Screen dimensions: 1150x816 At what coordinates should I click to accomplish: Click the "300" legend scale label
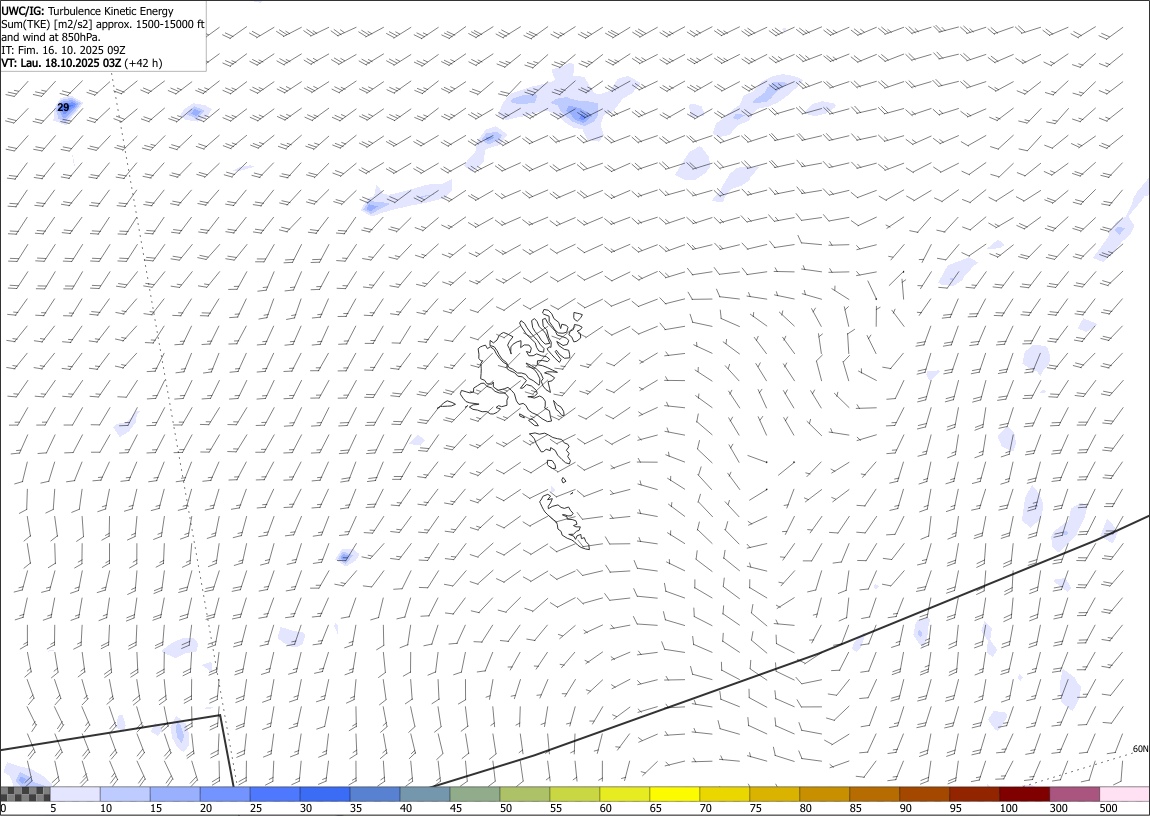tap(1058, 808)
